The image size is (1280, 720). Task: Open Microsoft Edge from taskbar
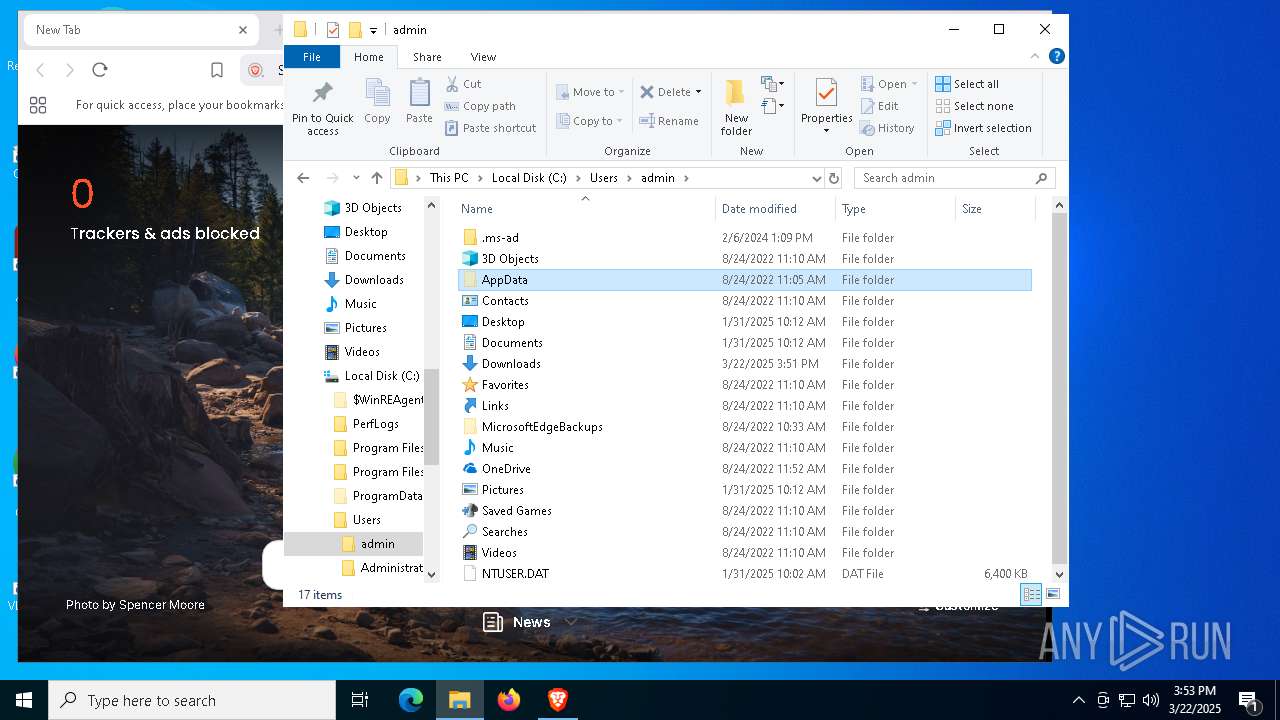click(x=411, y=700)
